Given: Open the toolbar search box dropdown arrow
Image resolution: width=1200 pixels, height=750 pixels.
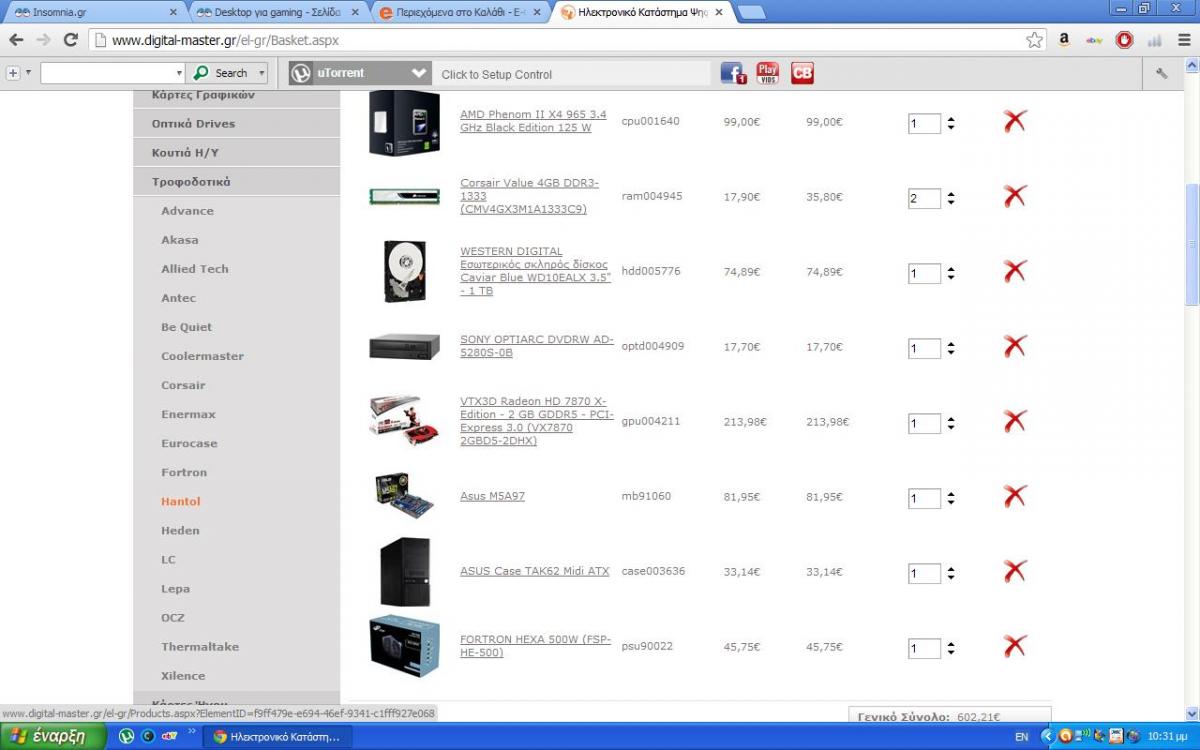Looking at the screenshot, I should [x=179, y=73].
